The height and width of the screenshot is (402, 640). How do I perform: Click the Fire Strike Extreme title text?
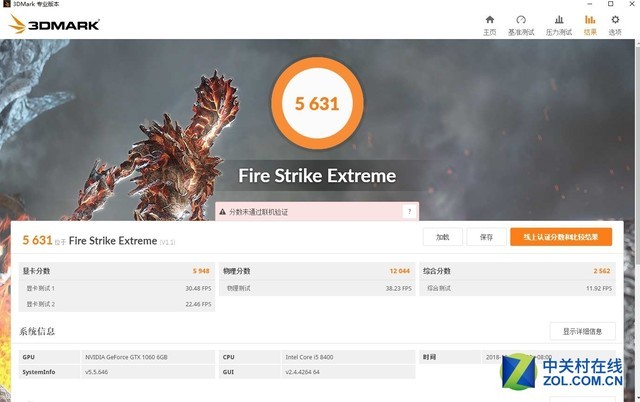(317, 176)
